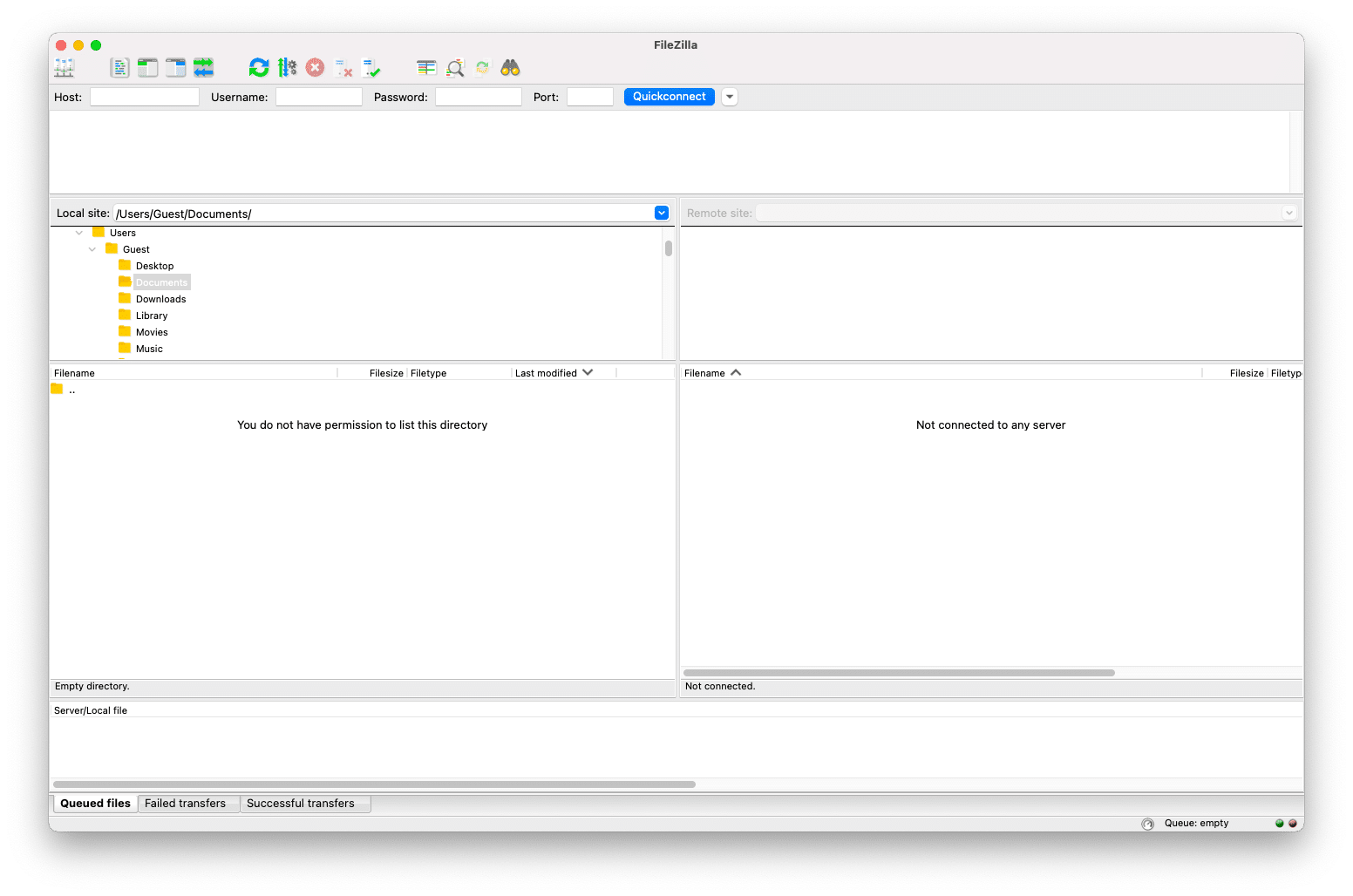This screenshot has width=1353, height=896.
Task: Open directory listing filters dialog
Action: [426, 67]
